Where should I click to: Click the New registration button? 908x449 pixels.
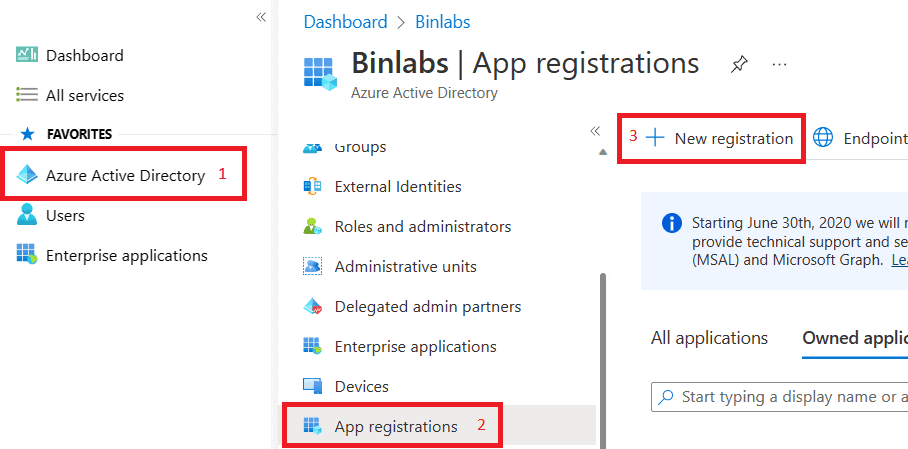pyautogui.click(x=722, y=138)
